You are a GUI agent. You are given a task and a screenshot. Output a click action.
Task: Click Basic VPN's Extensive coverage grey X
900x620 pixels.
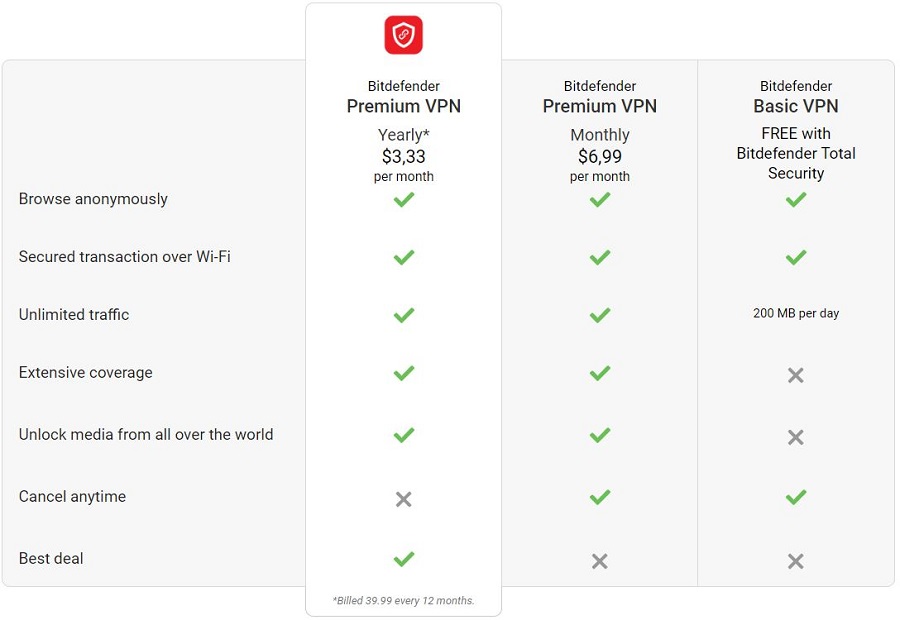pos(796,375)
